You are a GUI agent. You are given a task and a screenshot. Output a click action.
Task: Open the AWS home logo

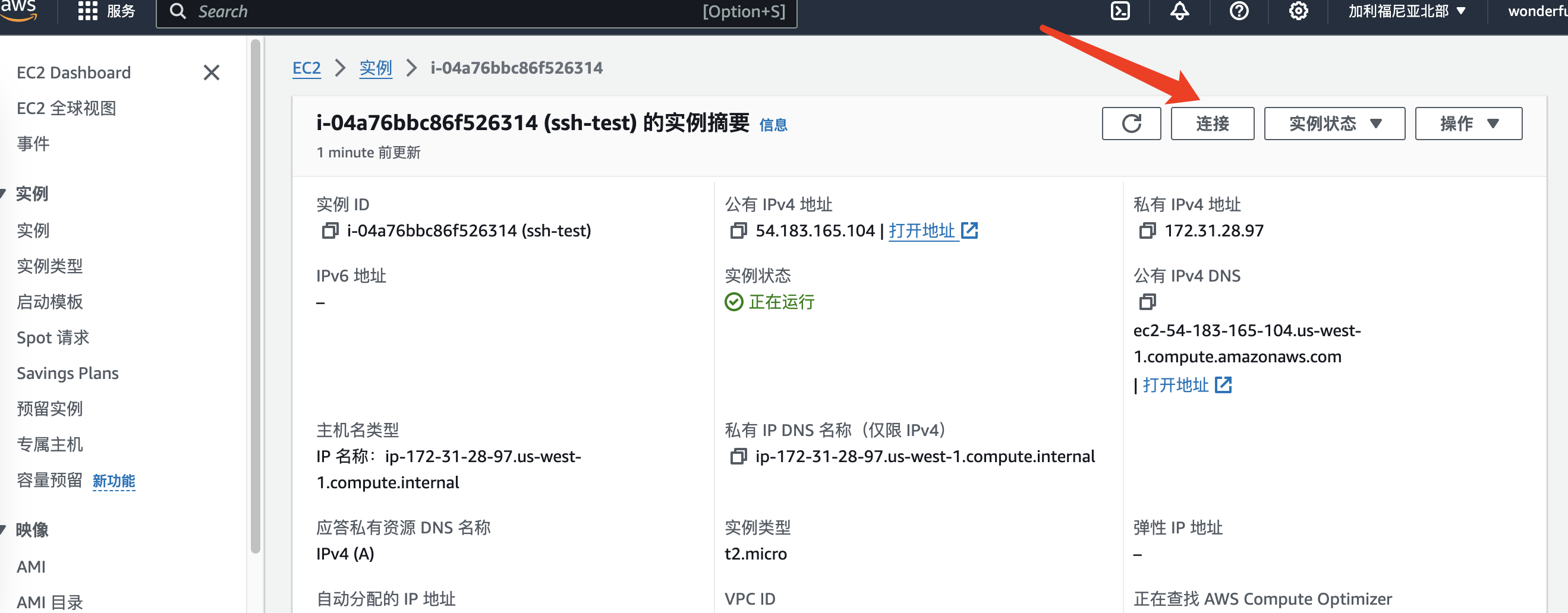[18, 11]
